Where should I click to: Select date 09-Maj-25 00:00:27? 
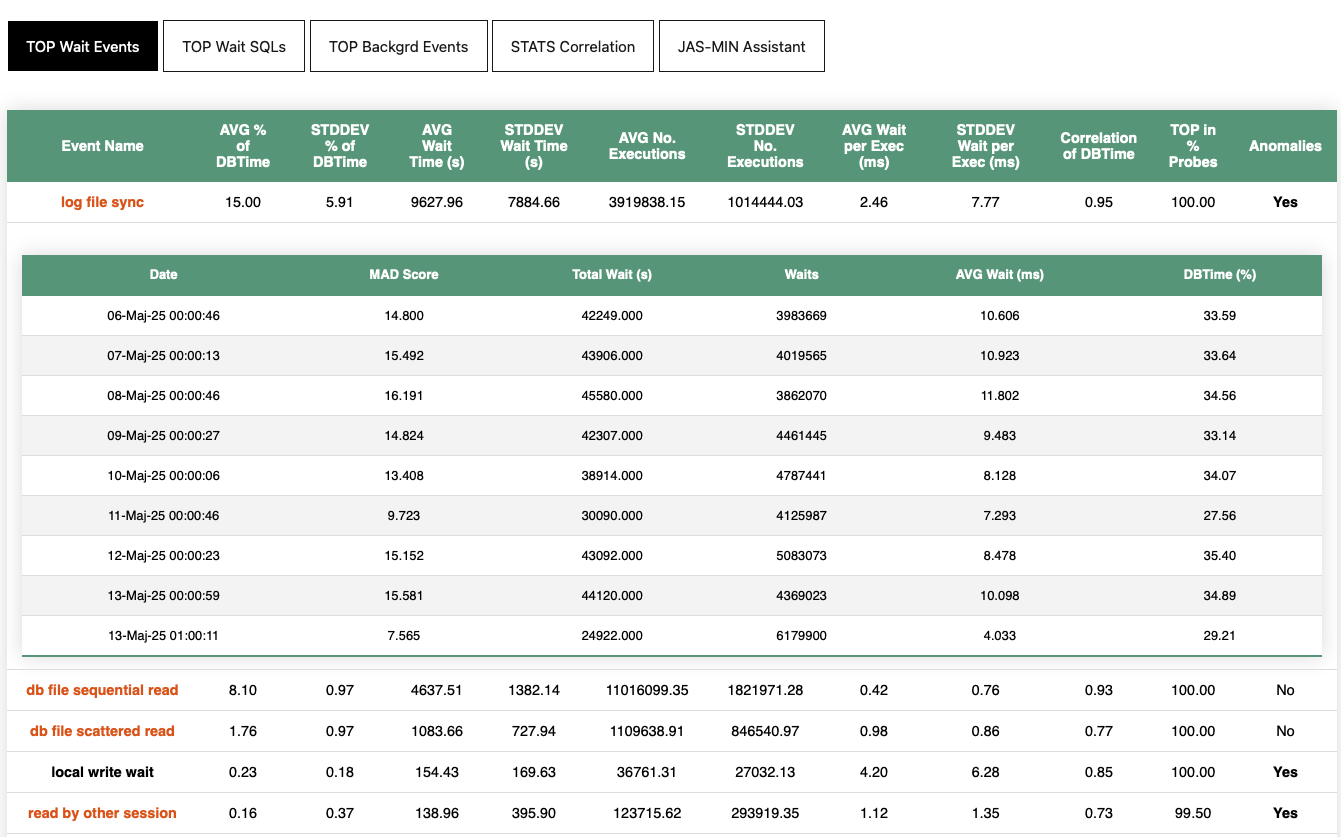(x=164, y=436)
